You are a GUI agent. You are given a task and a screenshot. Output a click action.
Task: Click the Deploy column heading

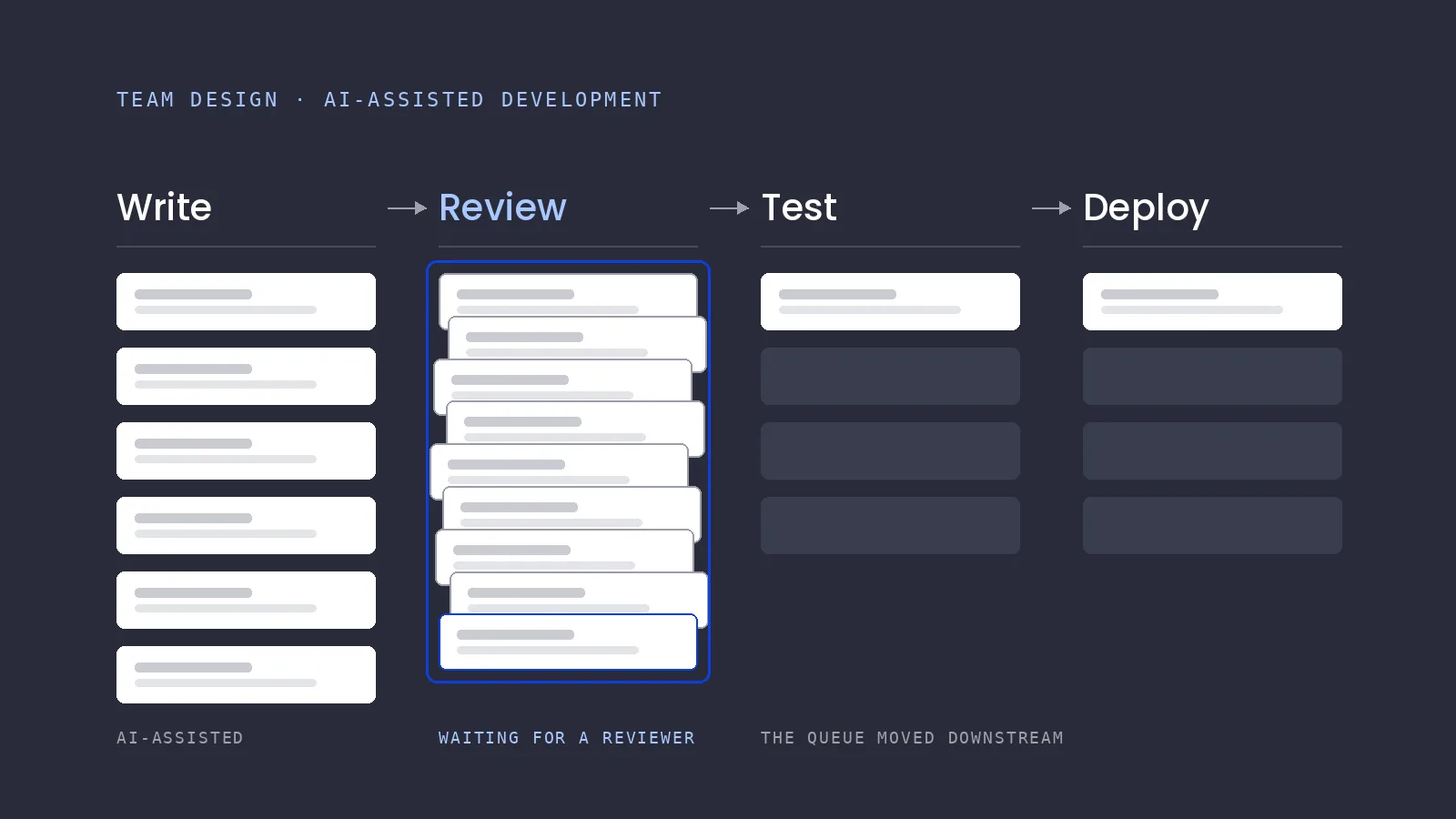click(x=1146, y=208)
